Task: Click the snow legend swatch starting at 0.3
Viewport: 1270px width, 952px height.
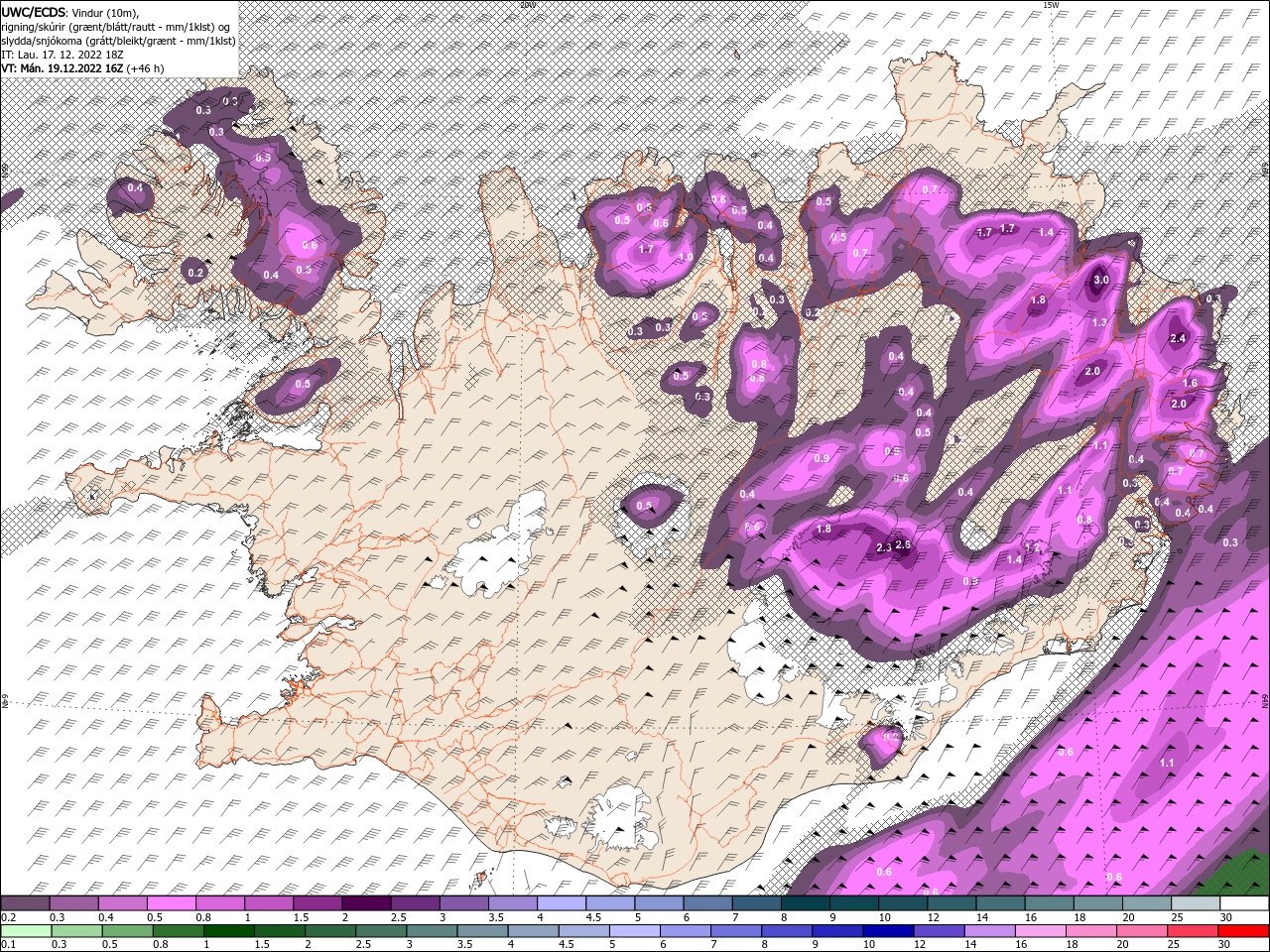Action: click(74, 903)
